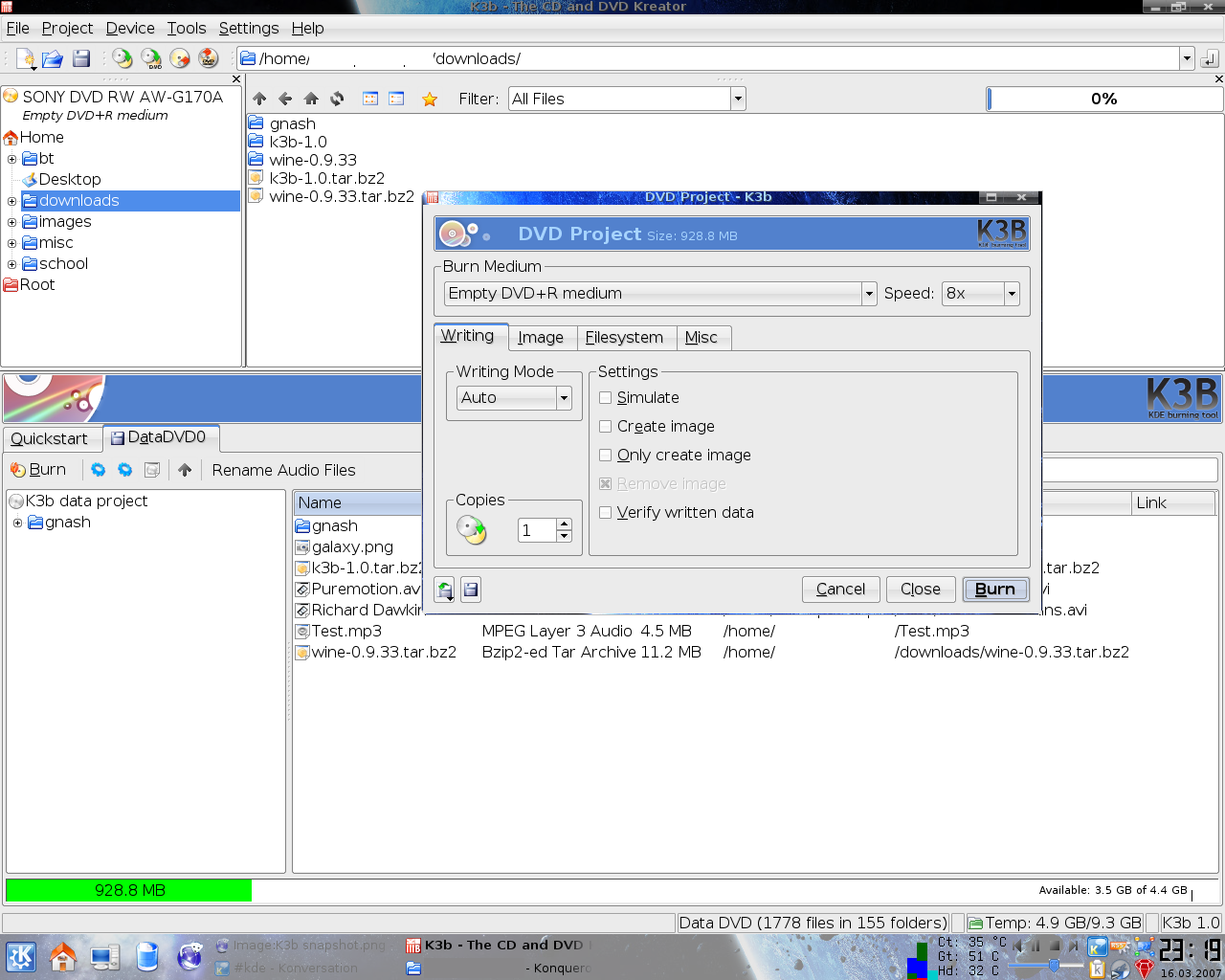The image size is (1225, 980).
Task: Open the Burn Medium dropdown
Action: tap(660, 294)
